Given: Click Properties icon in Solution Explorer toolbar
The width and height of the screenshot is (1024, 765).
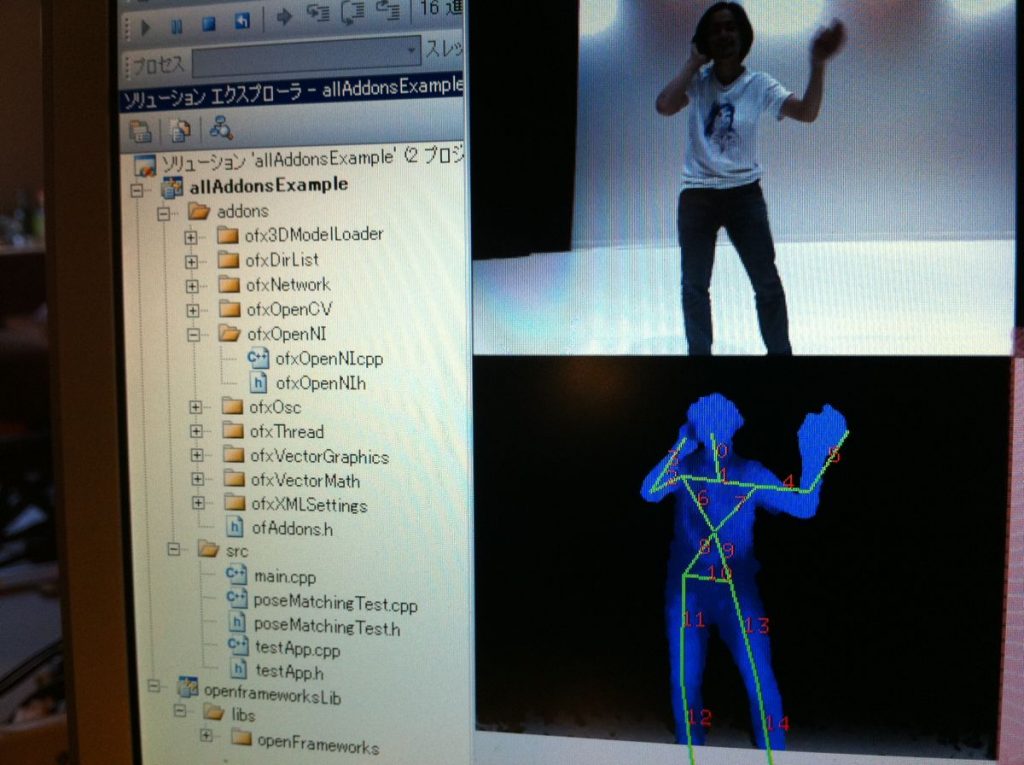Looking at the screenshot, I should click(140, 131).
